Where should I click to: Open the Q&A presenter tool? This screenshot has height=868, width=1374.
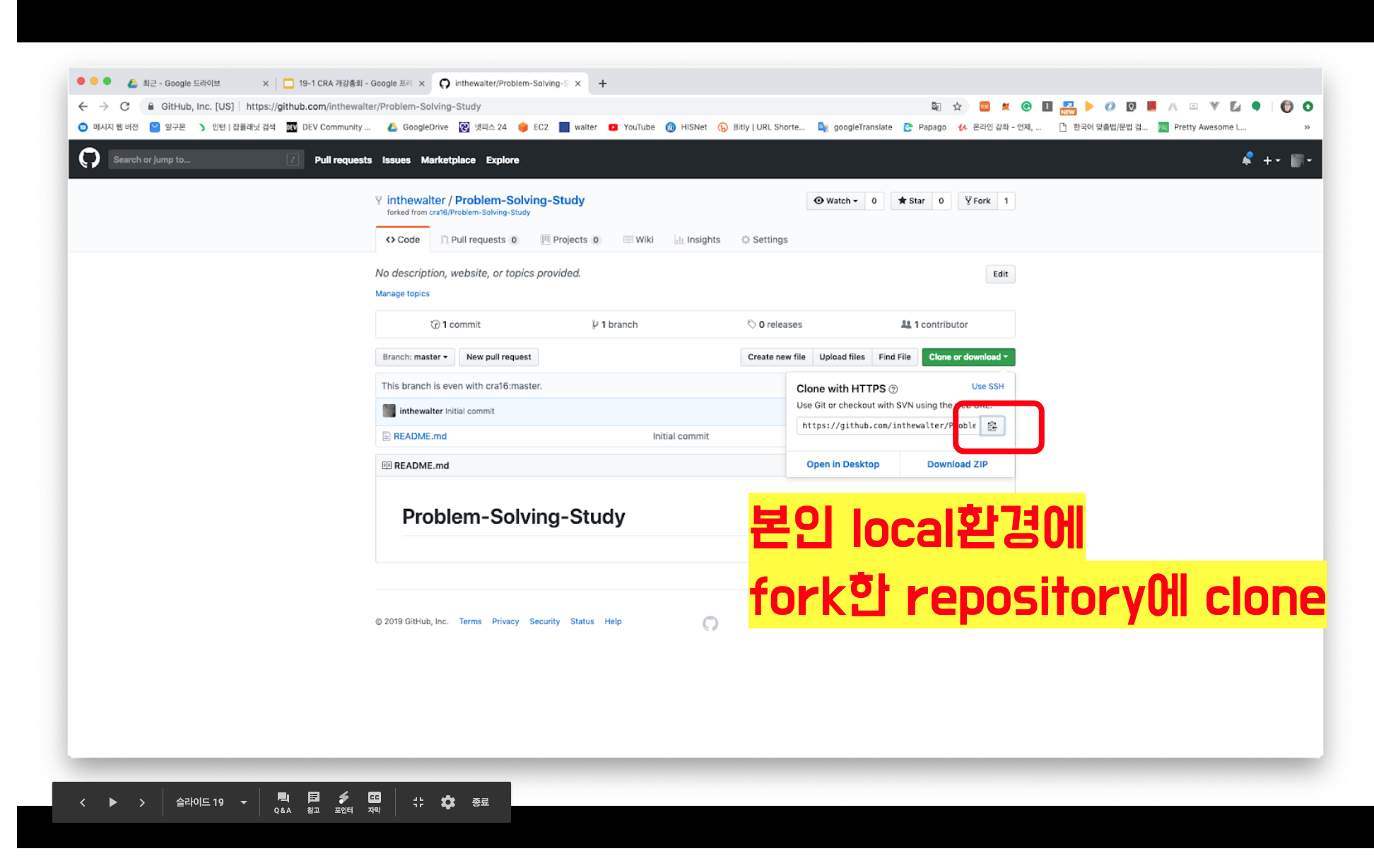coord(283,802)
